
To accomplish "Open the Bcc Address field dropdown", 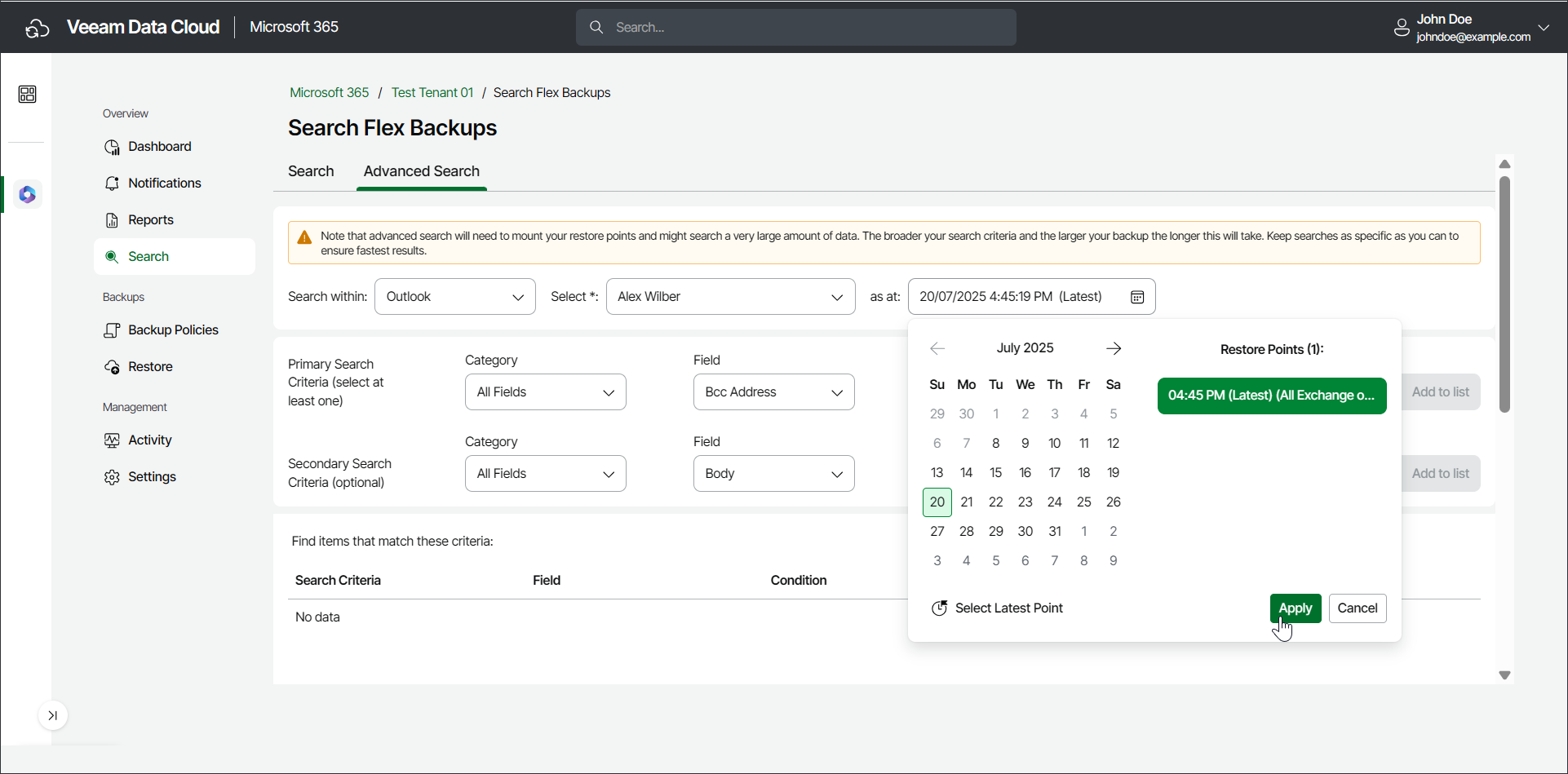I will [x=774, y=392].
